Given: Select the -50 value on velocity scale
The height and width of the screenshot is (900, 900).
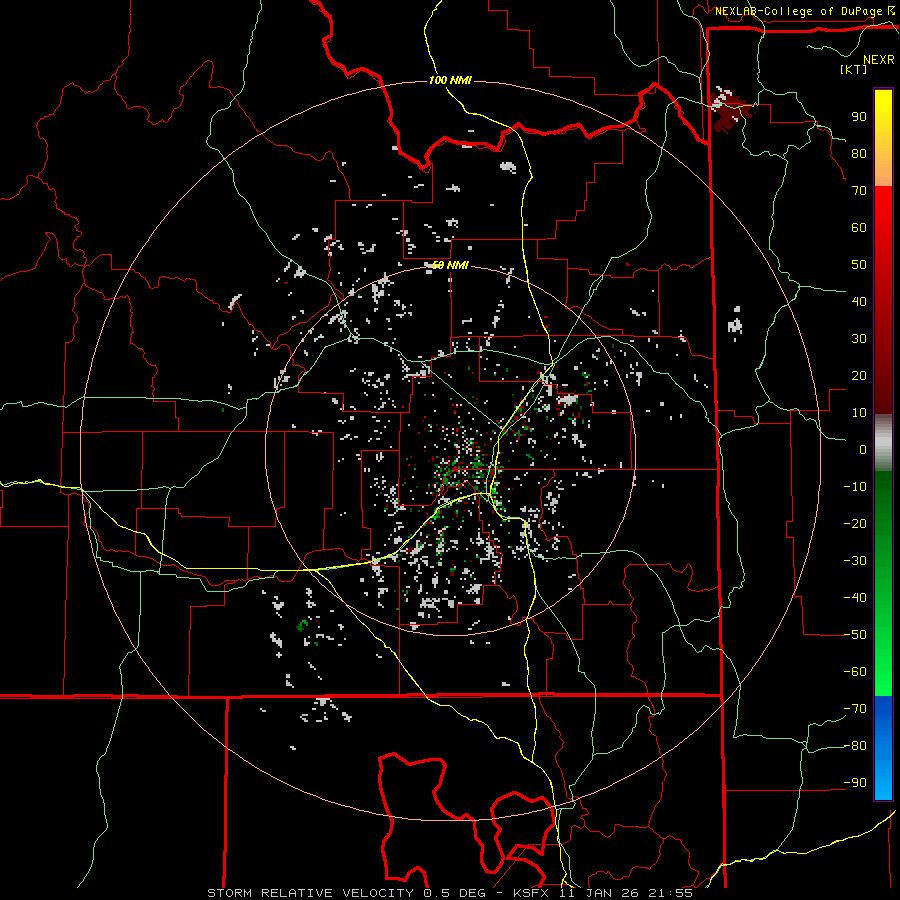Looking at the screenshot, I should [855, 635].
